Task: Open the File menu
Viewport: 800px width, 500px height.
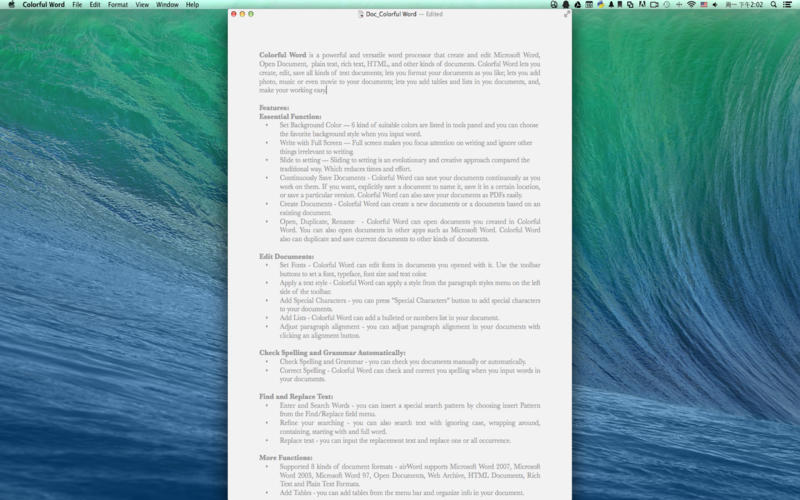Action: (x=77, y=5)
